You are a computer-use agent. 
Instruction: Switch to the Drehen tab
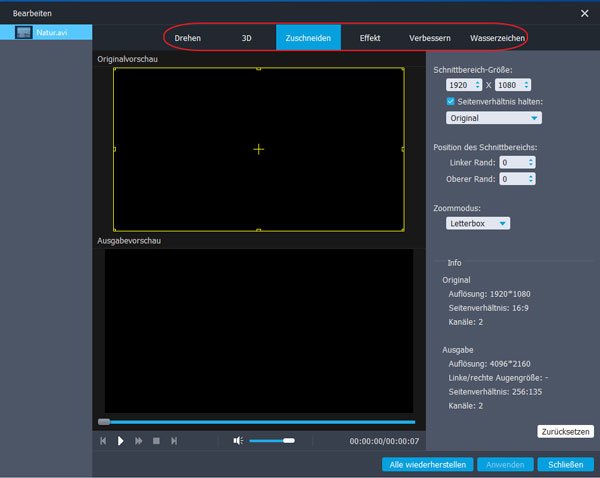(188, 38)
